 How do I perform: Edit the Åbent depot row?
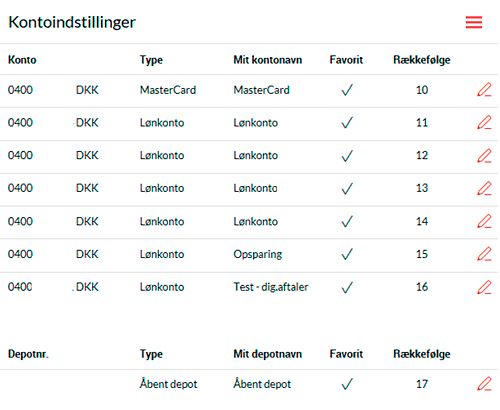pyautogui.click(x=484, y=384)
